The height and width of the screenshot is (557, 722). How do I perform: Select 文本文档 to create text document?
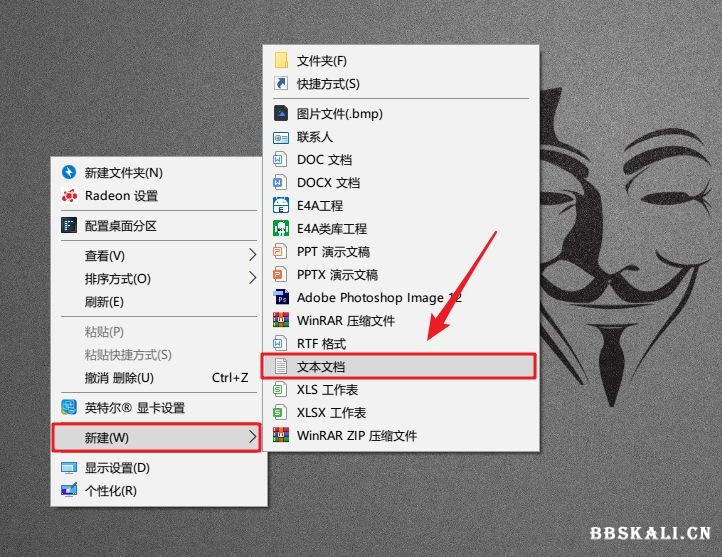(399, 366)
